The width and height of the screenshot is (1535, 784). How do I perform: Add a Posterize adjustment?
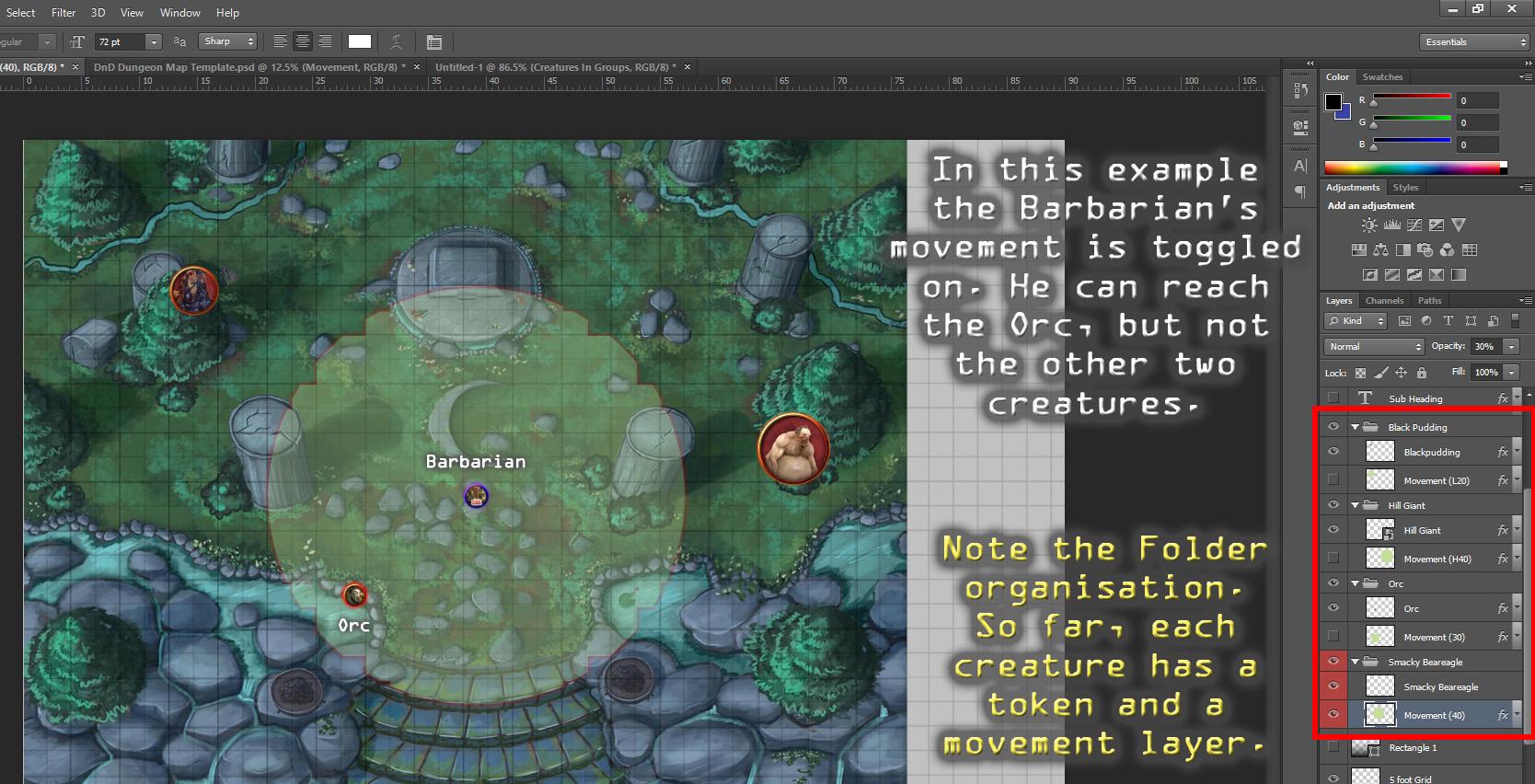(x=1392, y=274)
